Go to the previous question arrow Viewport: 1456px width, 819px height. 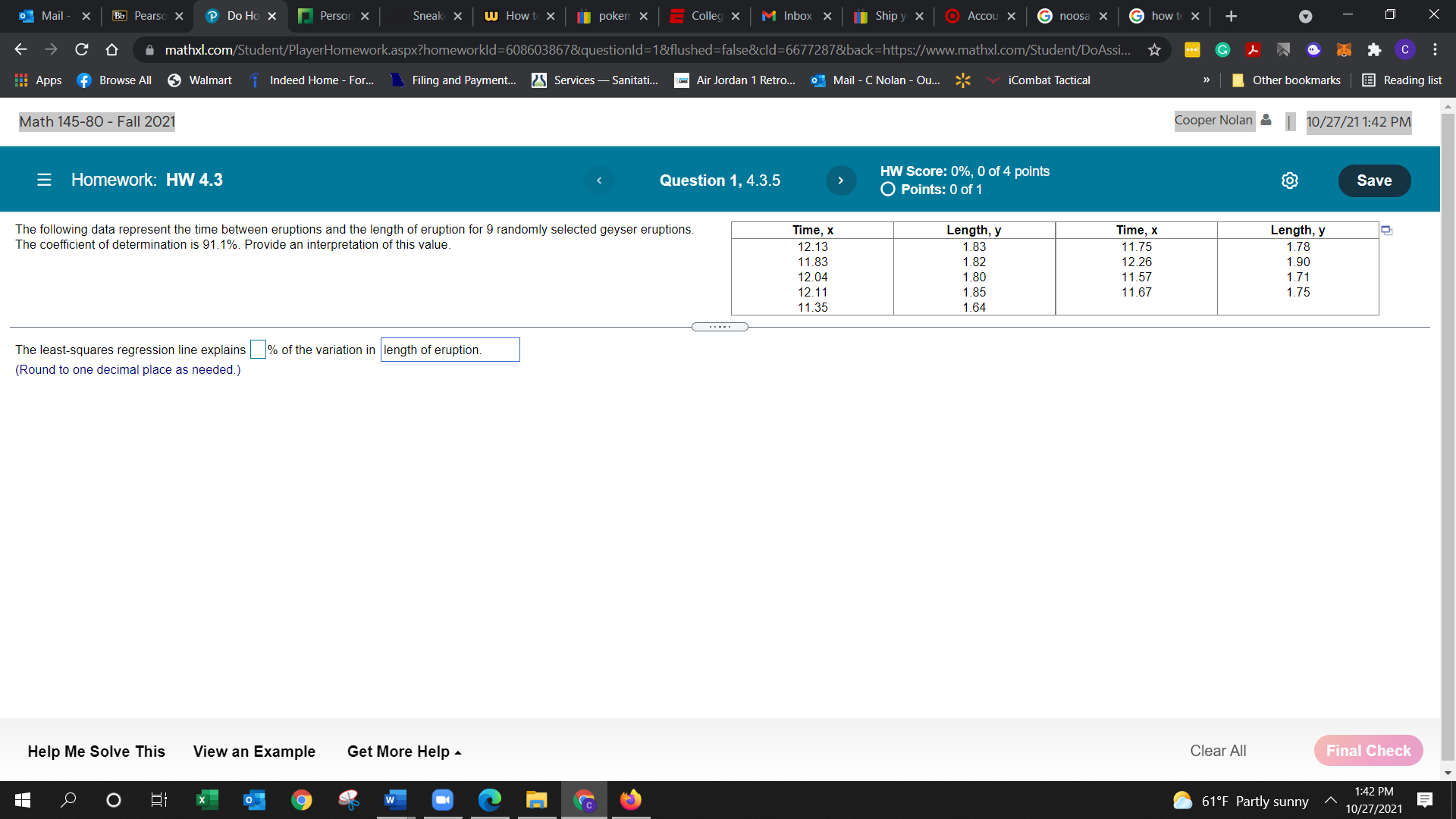click(599, 180)
